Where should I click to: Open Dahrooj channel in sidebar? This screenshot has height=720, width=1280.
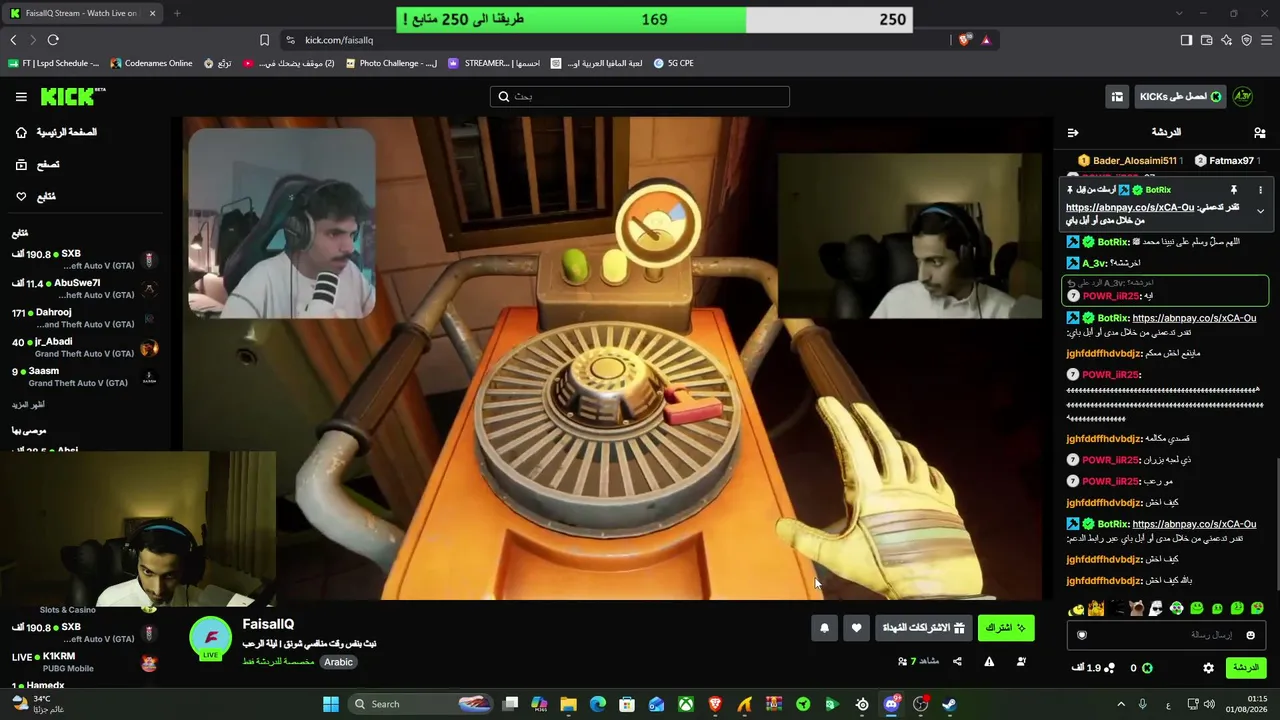pyautogui.click(x=84, y=318)
